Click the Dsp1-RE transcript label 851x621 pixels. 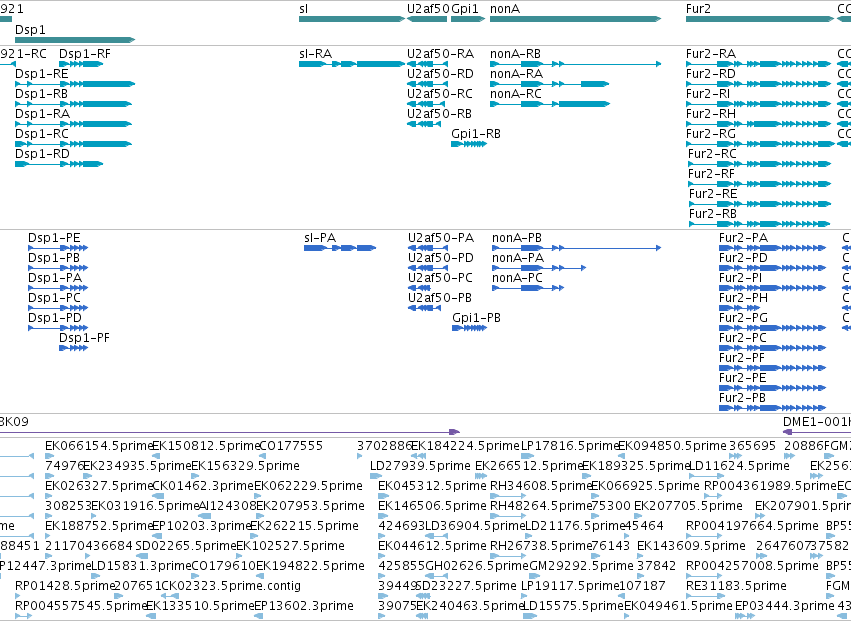pos(42,74)
